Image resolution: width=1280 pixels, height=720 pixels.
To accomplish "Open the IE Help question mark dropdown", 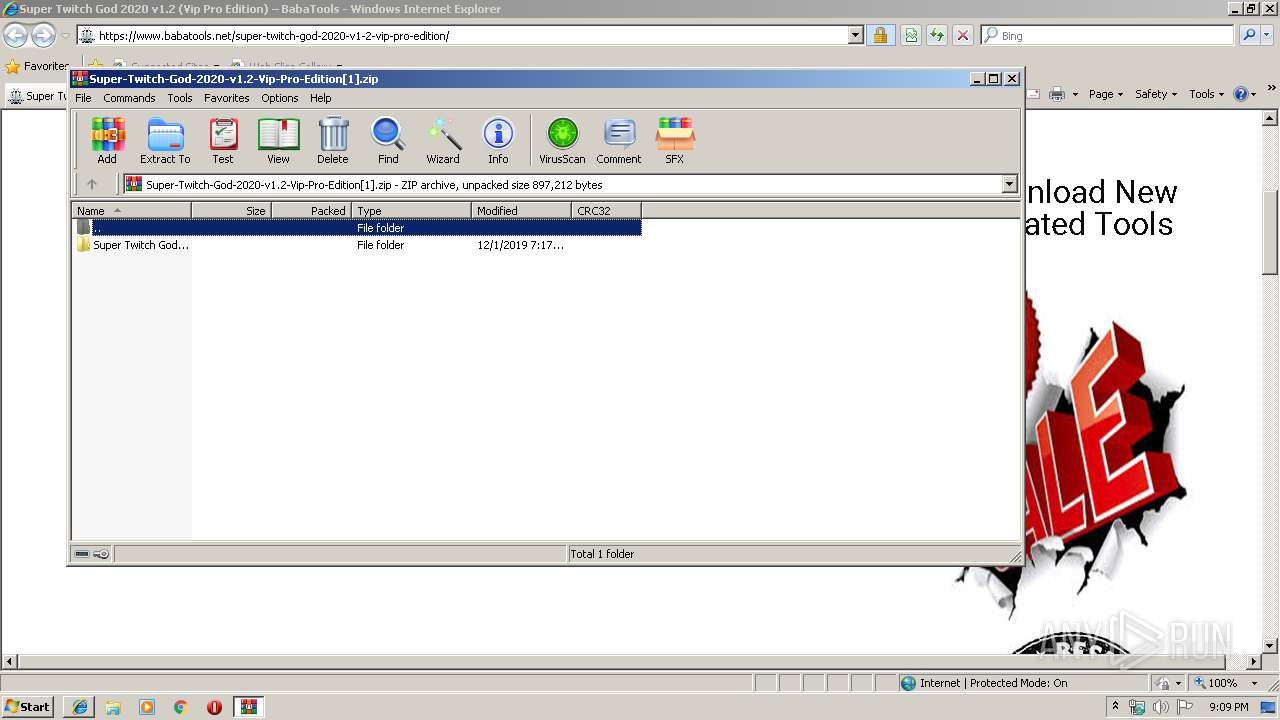I will tap(1245, 94).
